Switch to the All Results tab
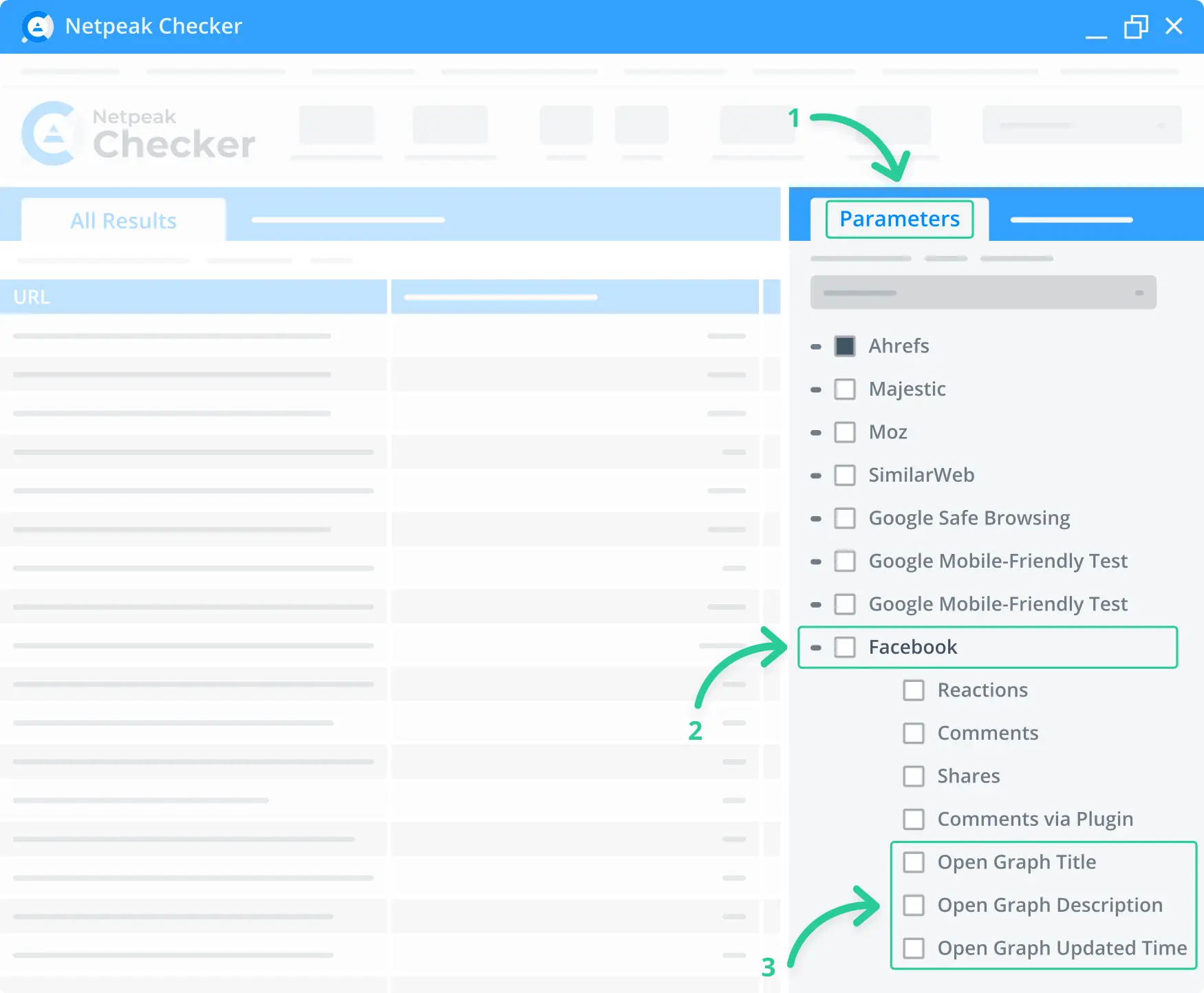1204x993 pixels. (x=124, y=220)
